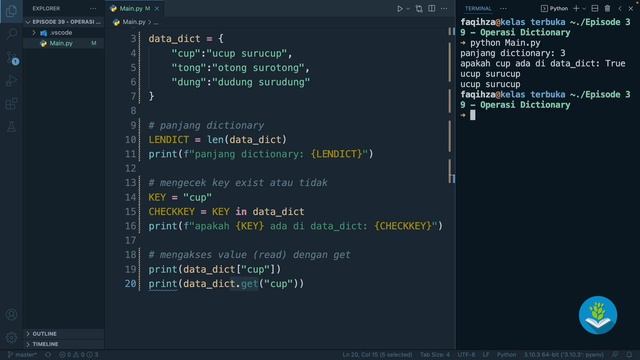640x360 pixels.
Task: Click the terminal prompt cursor
Action: click(473, 116)
